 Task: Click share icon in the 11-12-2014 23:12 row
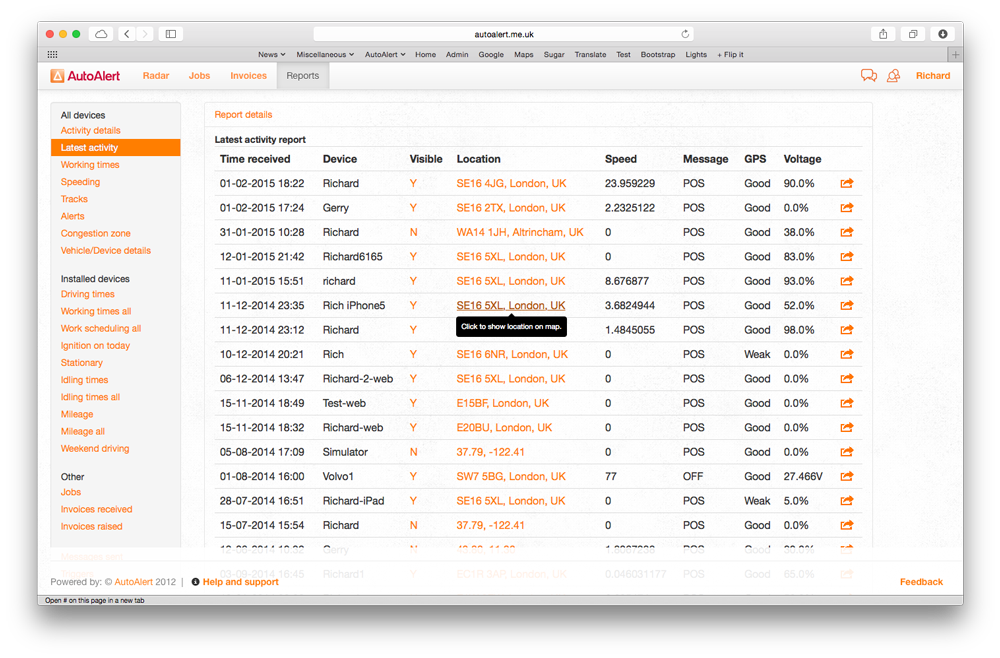[846, 330]
